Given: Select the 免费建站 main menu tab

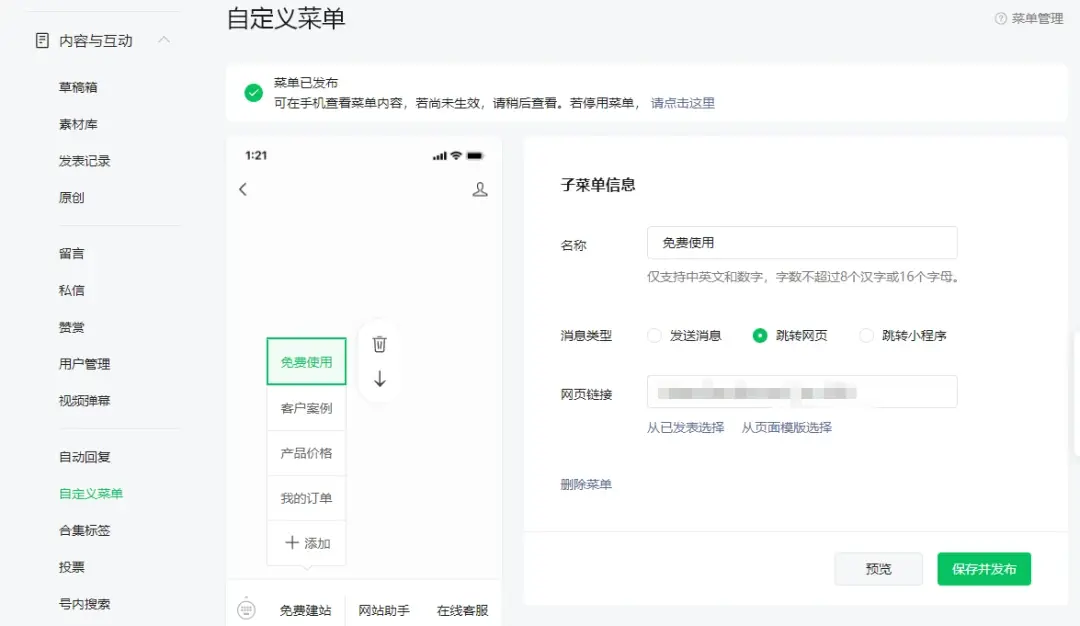Looking at the screenshot, I should point(305,610).
